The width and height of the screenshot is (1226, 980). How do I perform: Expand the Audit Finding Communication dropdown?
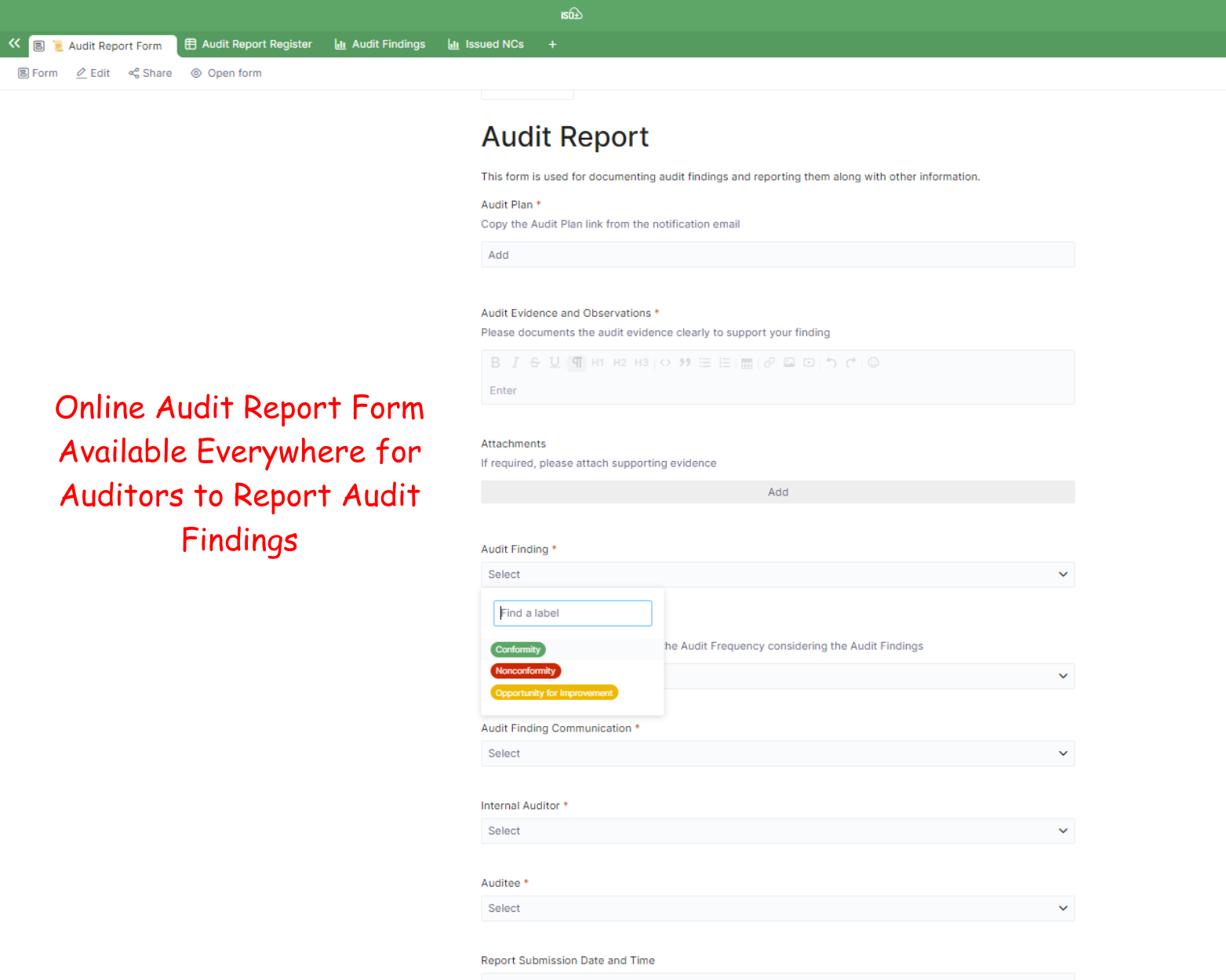point(777,753)
